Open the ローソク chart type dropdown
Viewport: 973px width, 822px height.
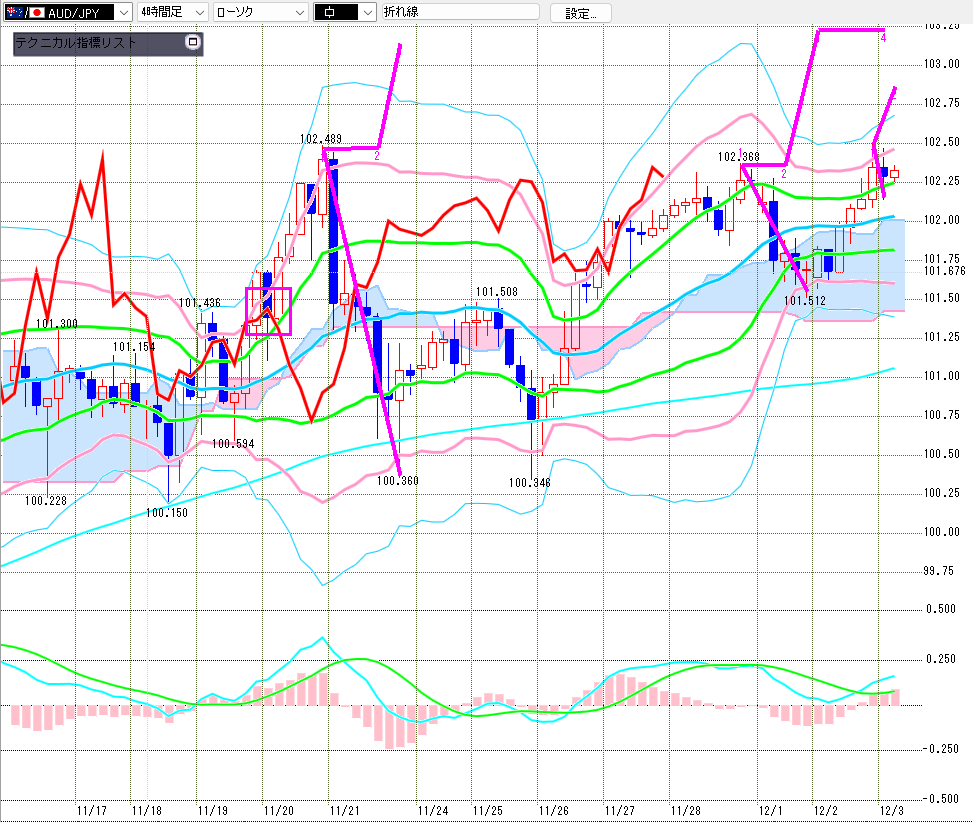(296, 13)
